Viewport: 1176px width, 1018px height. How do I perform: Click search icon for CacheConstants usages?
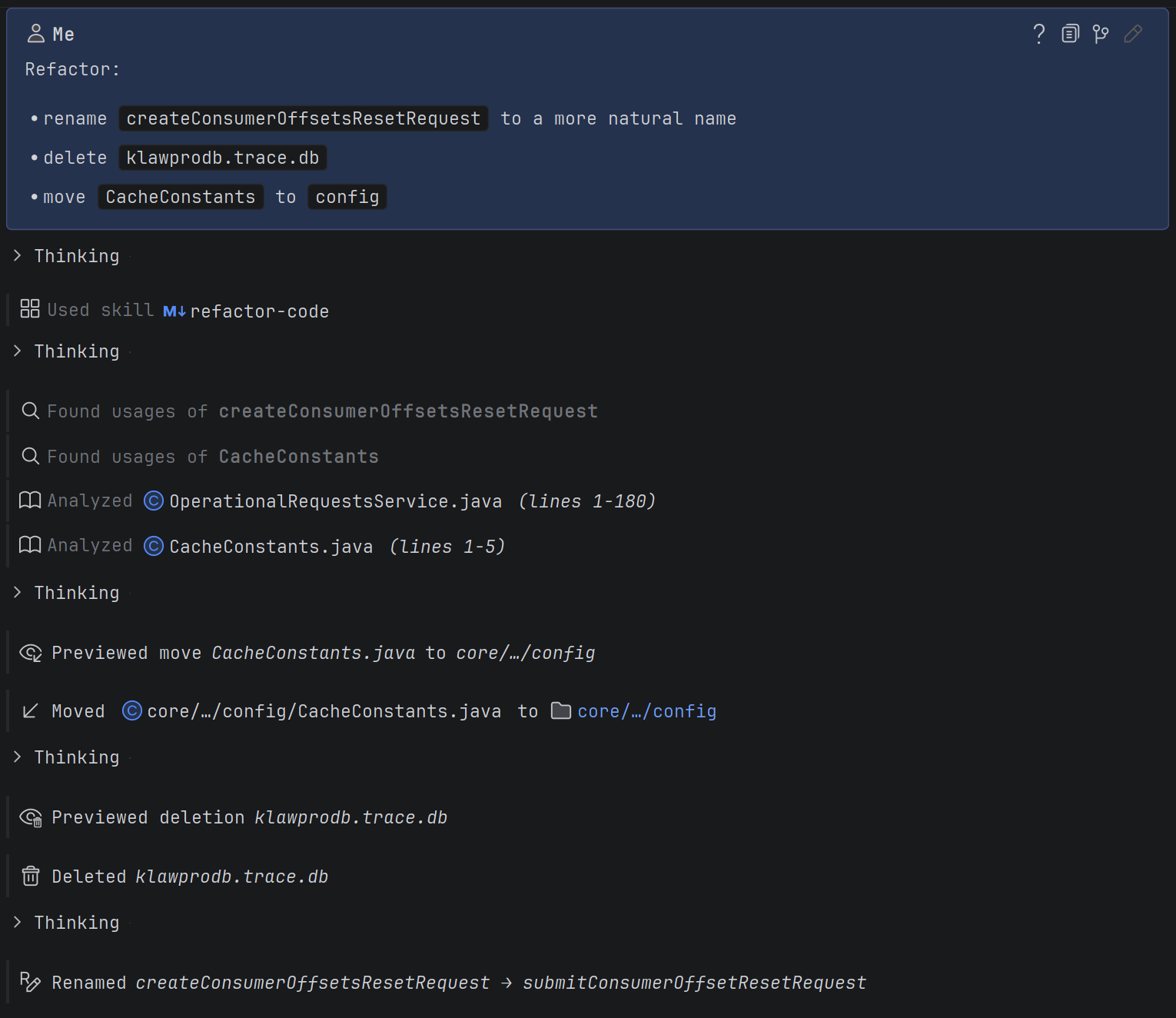(31, 456)
